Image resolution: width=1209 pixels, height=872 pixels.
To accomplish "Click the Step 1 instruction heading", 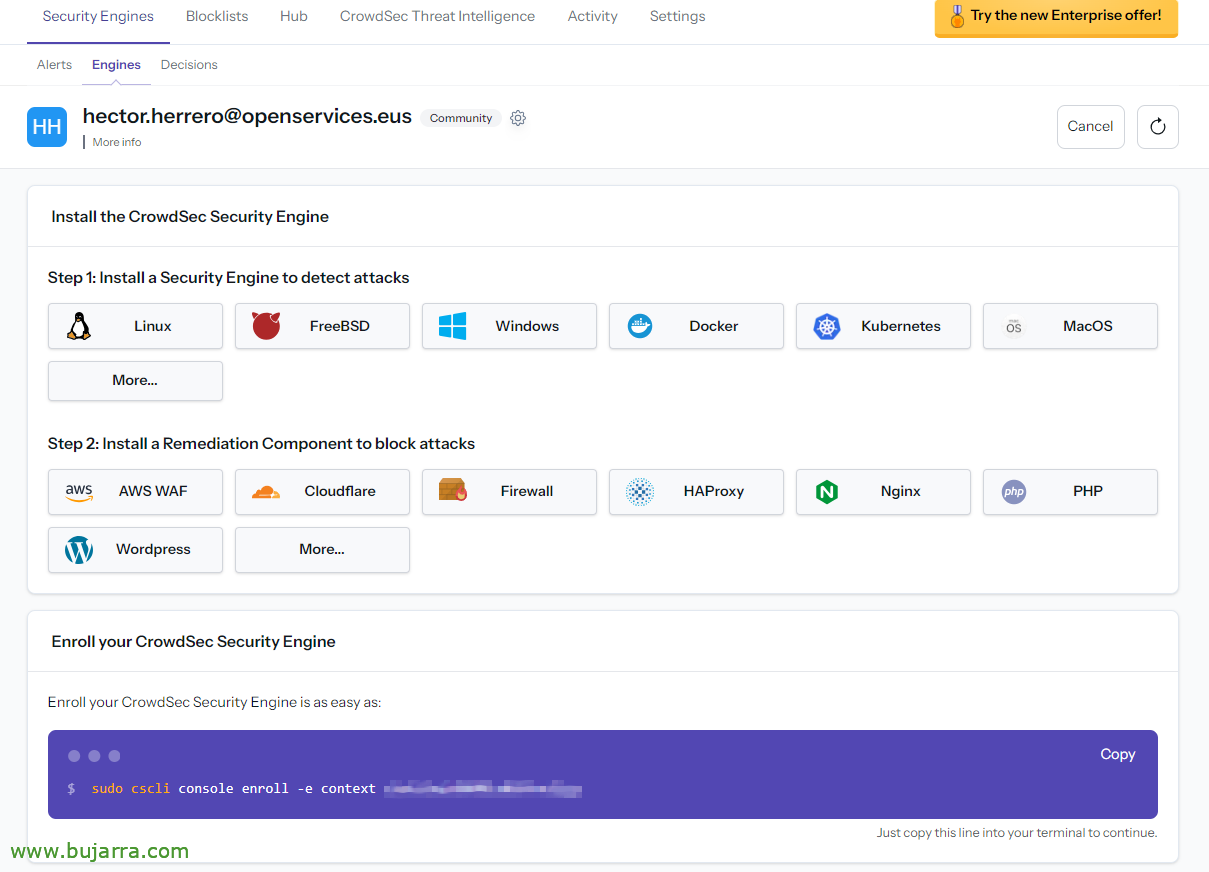I will tap(228, 277).
